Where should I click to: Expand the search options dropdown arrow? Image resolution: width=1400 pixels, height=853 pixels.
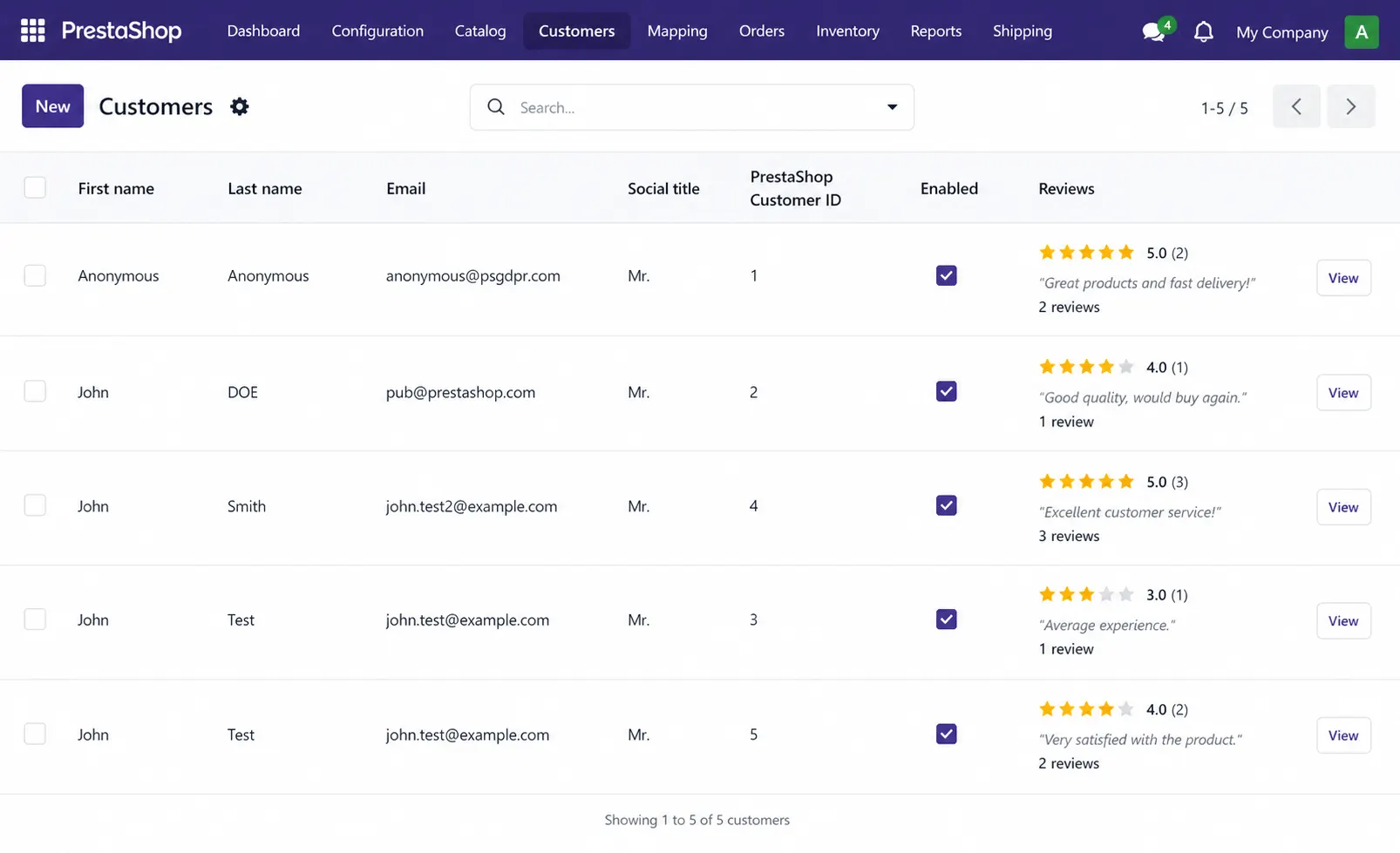pos(892,107)
